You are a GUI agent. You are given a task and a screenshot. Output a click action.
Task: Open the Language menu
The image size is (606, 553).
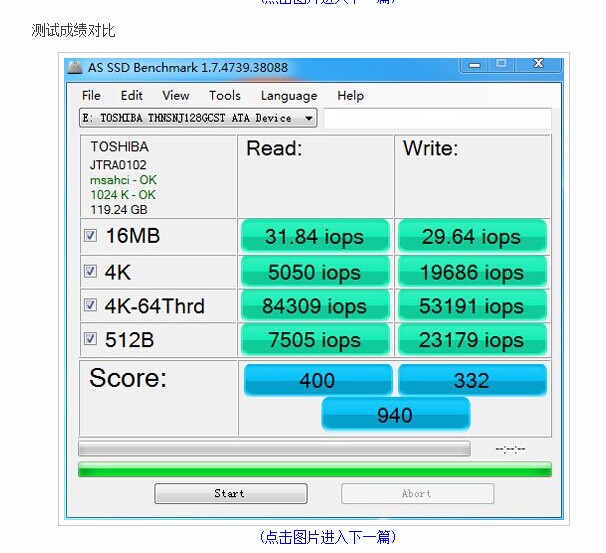288,96
